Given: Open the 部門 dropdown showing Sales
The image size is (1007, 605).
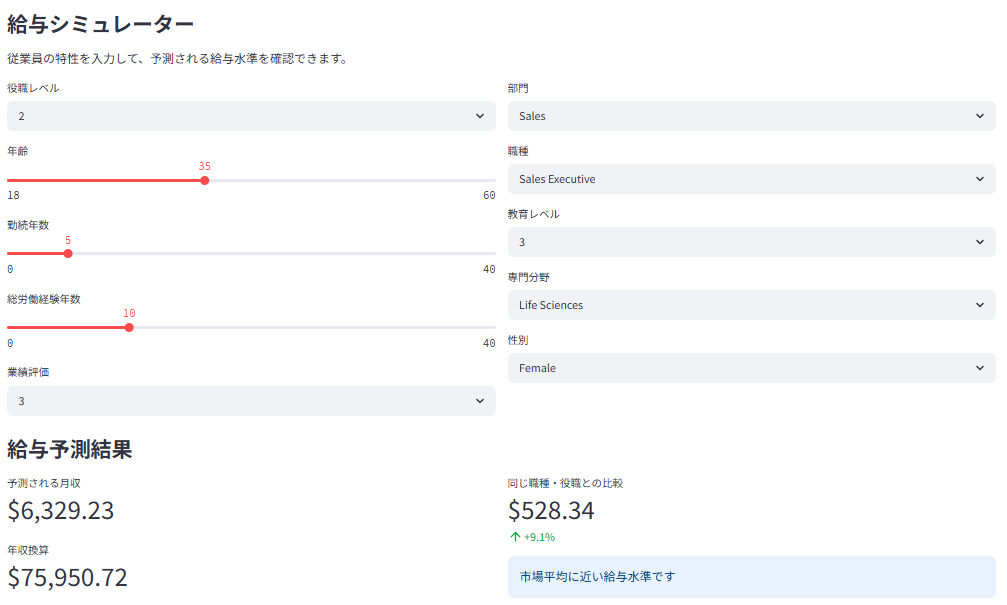Looking at the screenshot, I should pos(751,116).
